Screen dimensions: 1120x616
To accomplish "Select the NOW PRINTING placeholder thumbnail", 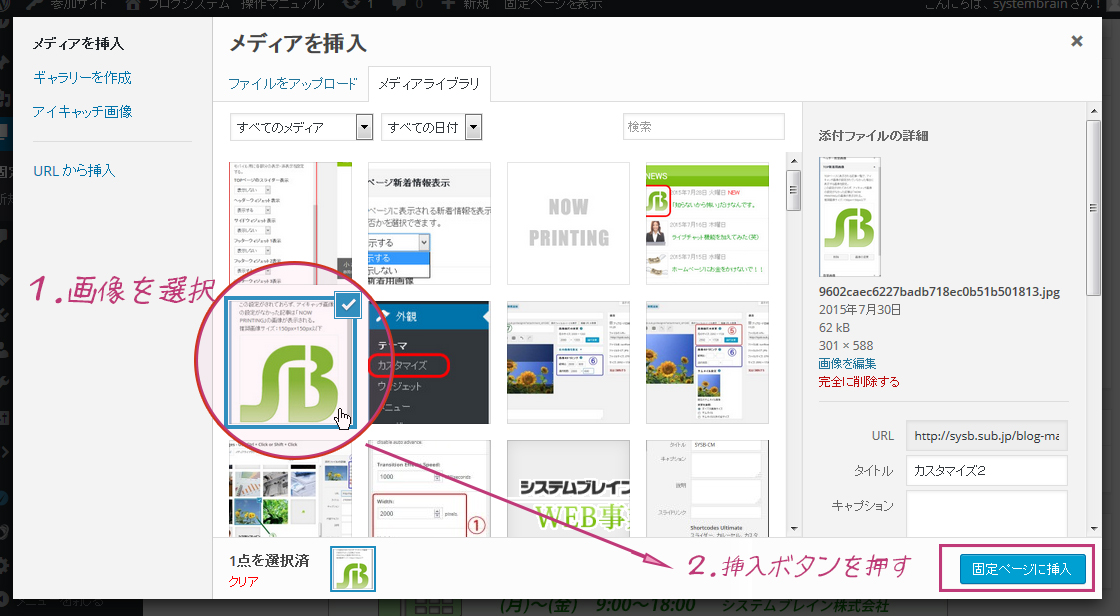I will 568,223.
